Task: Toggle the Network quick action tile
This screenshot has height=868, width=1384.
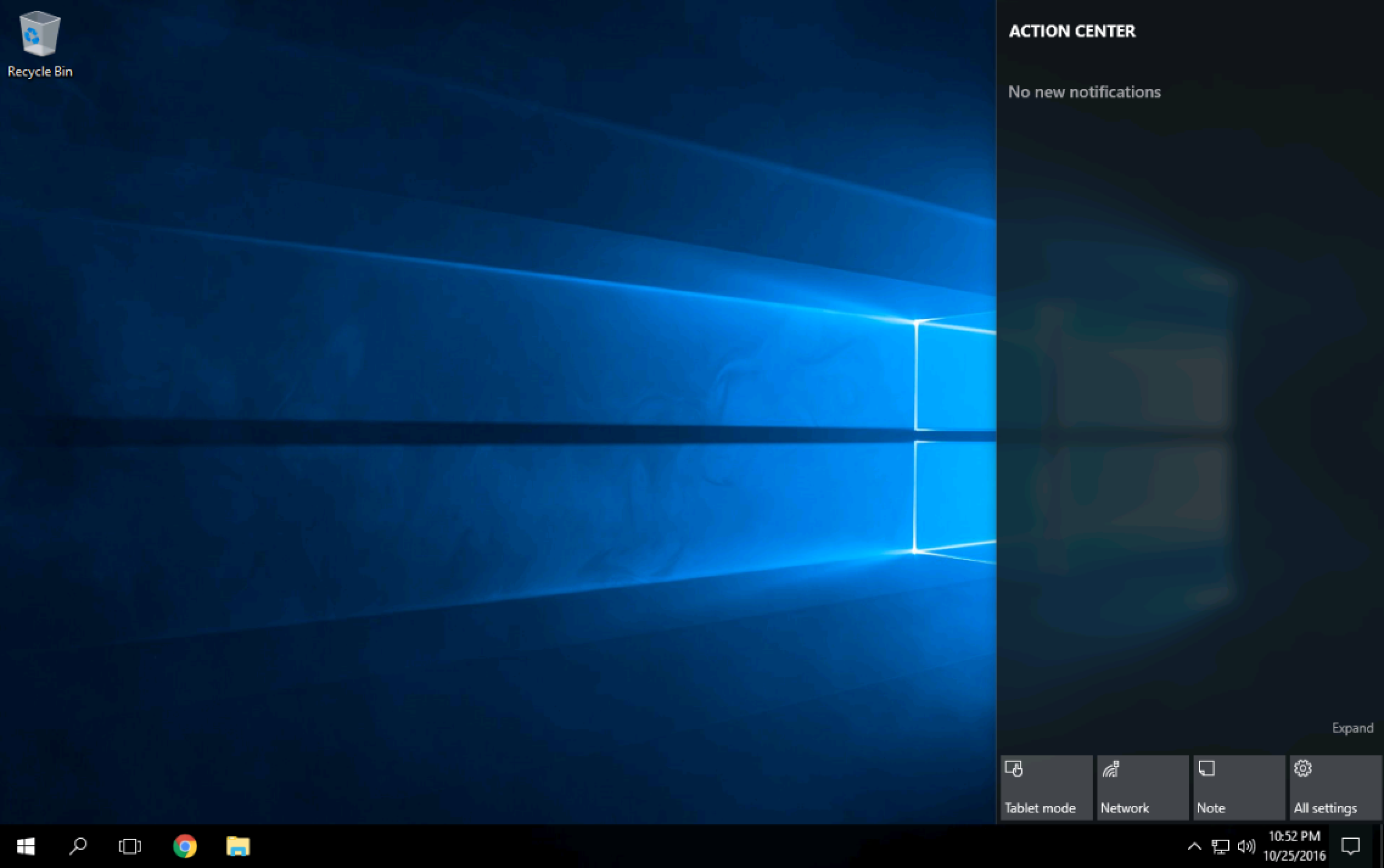Action: [1142, 788]
